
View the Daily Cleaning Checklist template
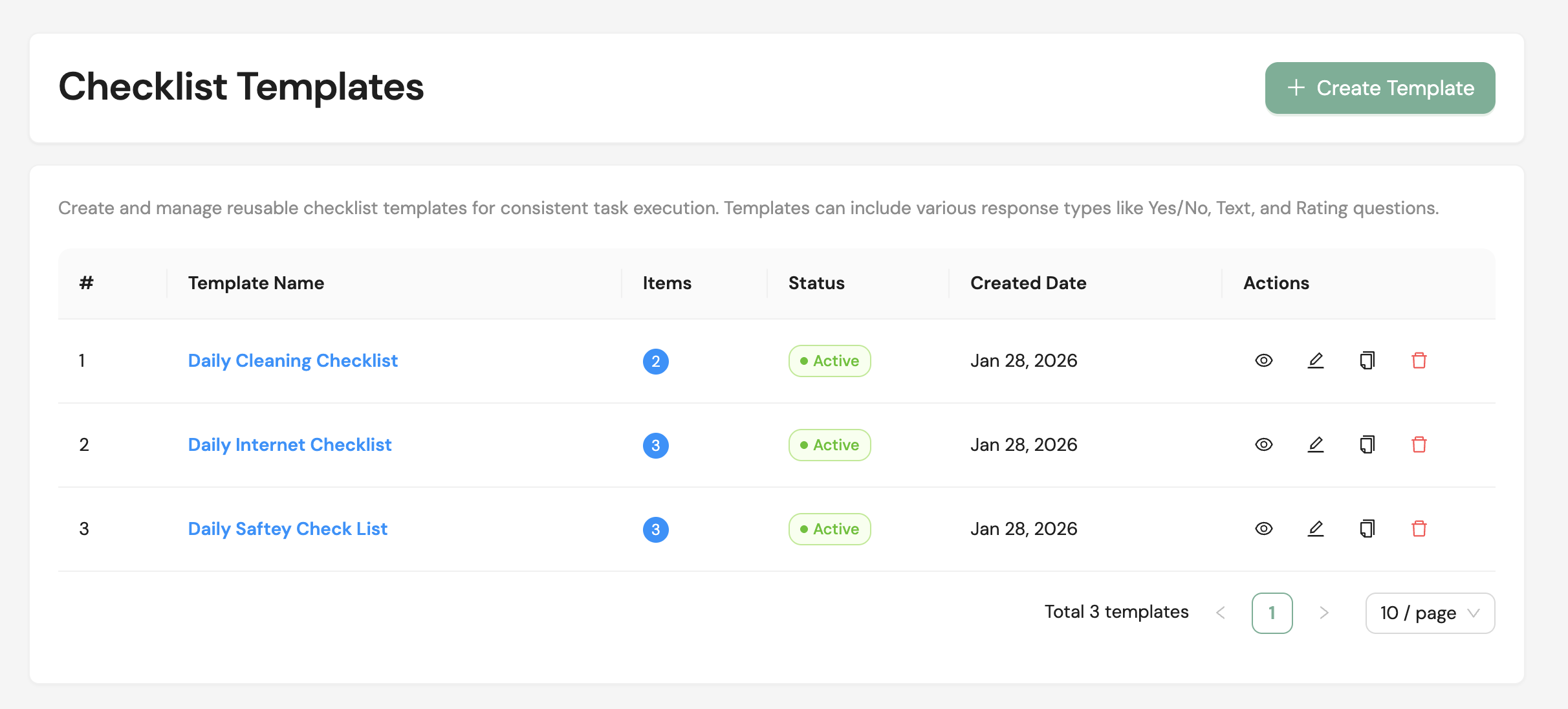pos(1263,360)
